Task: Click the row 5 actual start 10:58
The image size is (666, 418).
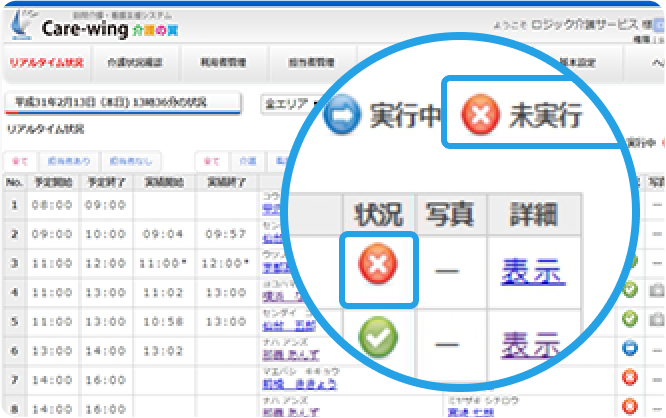Action: tap(163, 322)
